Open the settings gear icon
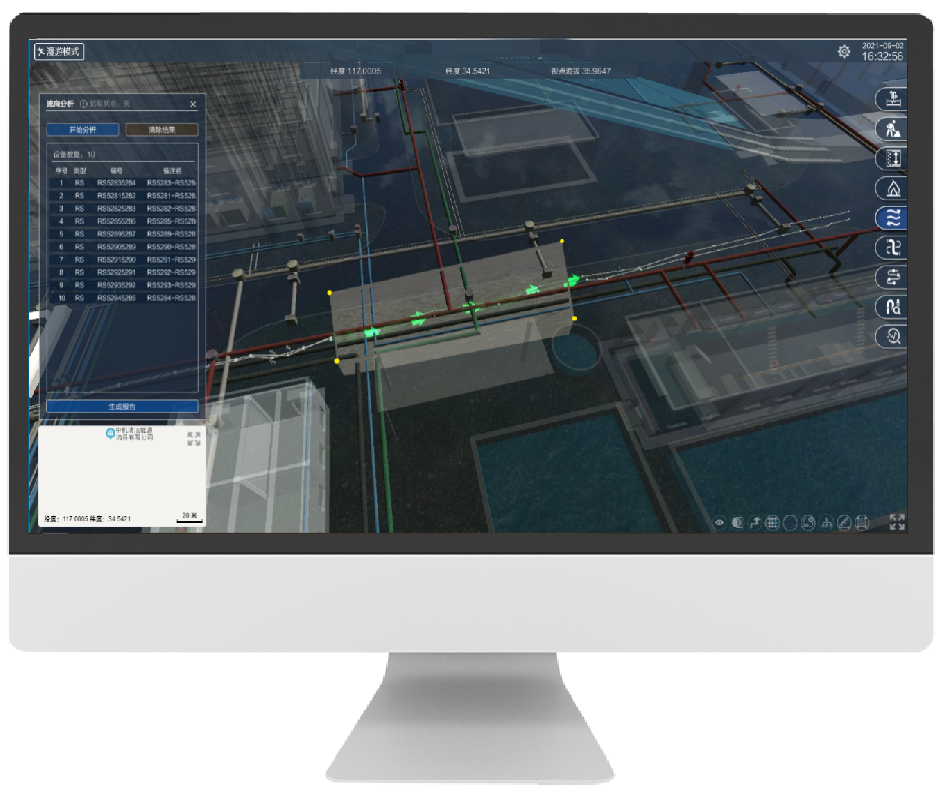This screenshot has height=805, width=946. pyautogui.click(x=844, y=52)
